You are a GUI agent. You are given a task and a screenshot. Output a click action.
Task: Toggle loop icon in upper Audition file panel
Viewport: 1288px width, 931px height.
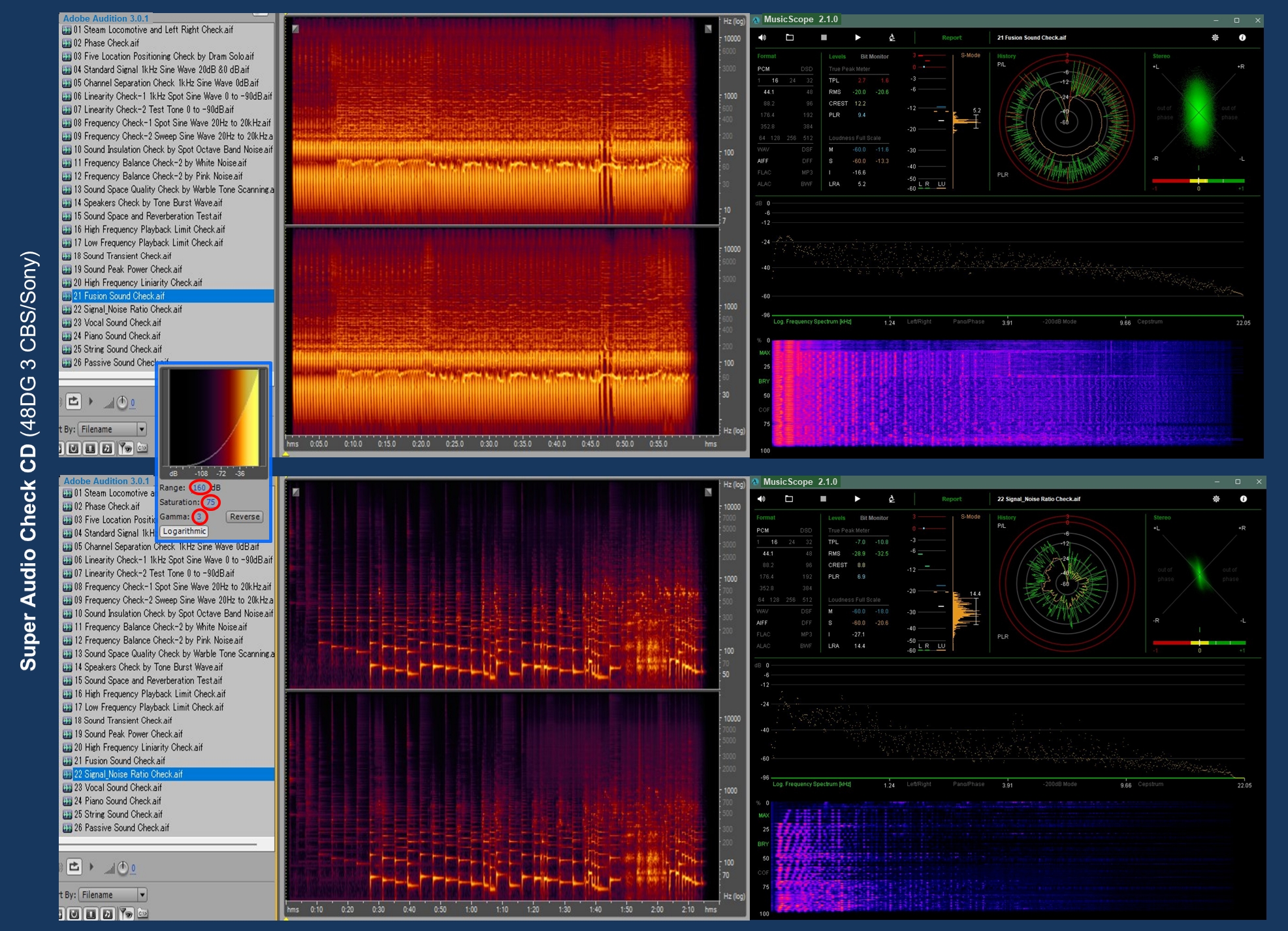74,448
